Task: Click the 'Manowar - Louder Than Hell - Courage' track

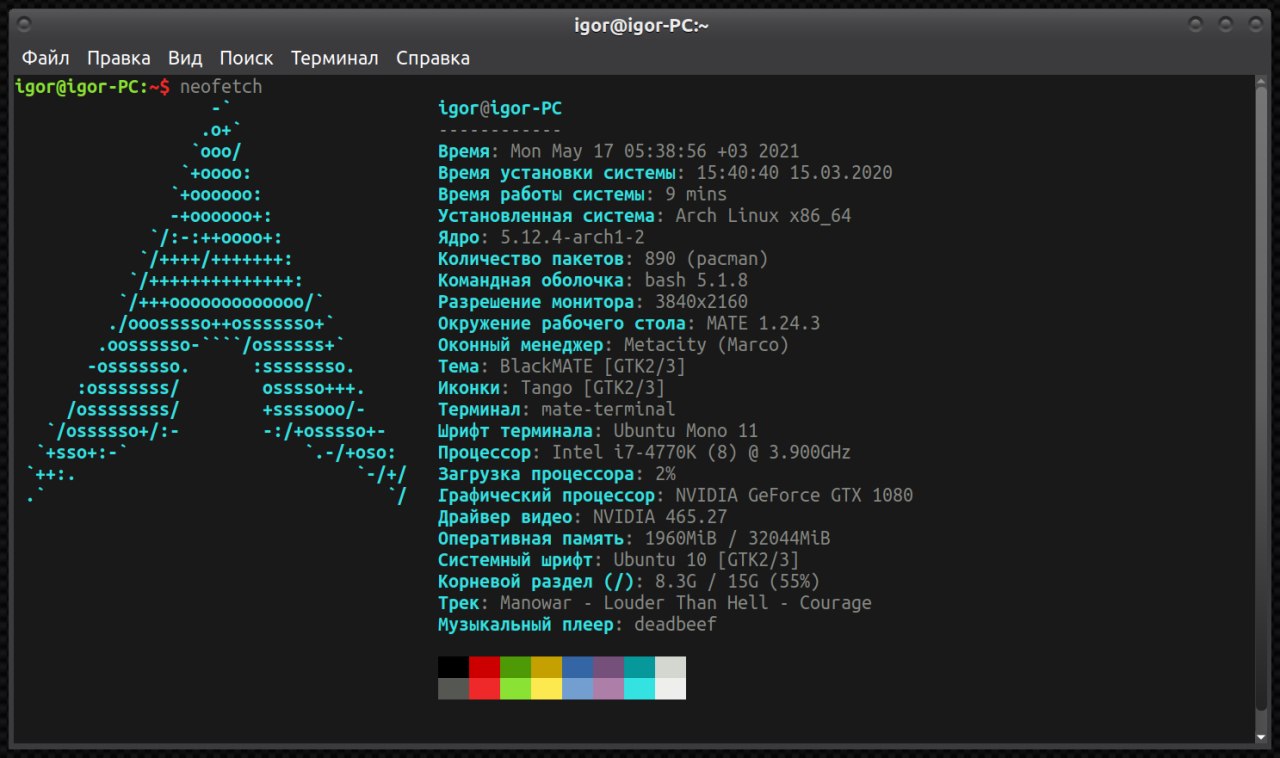Action: pos(686,603)
